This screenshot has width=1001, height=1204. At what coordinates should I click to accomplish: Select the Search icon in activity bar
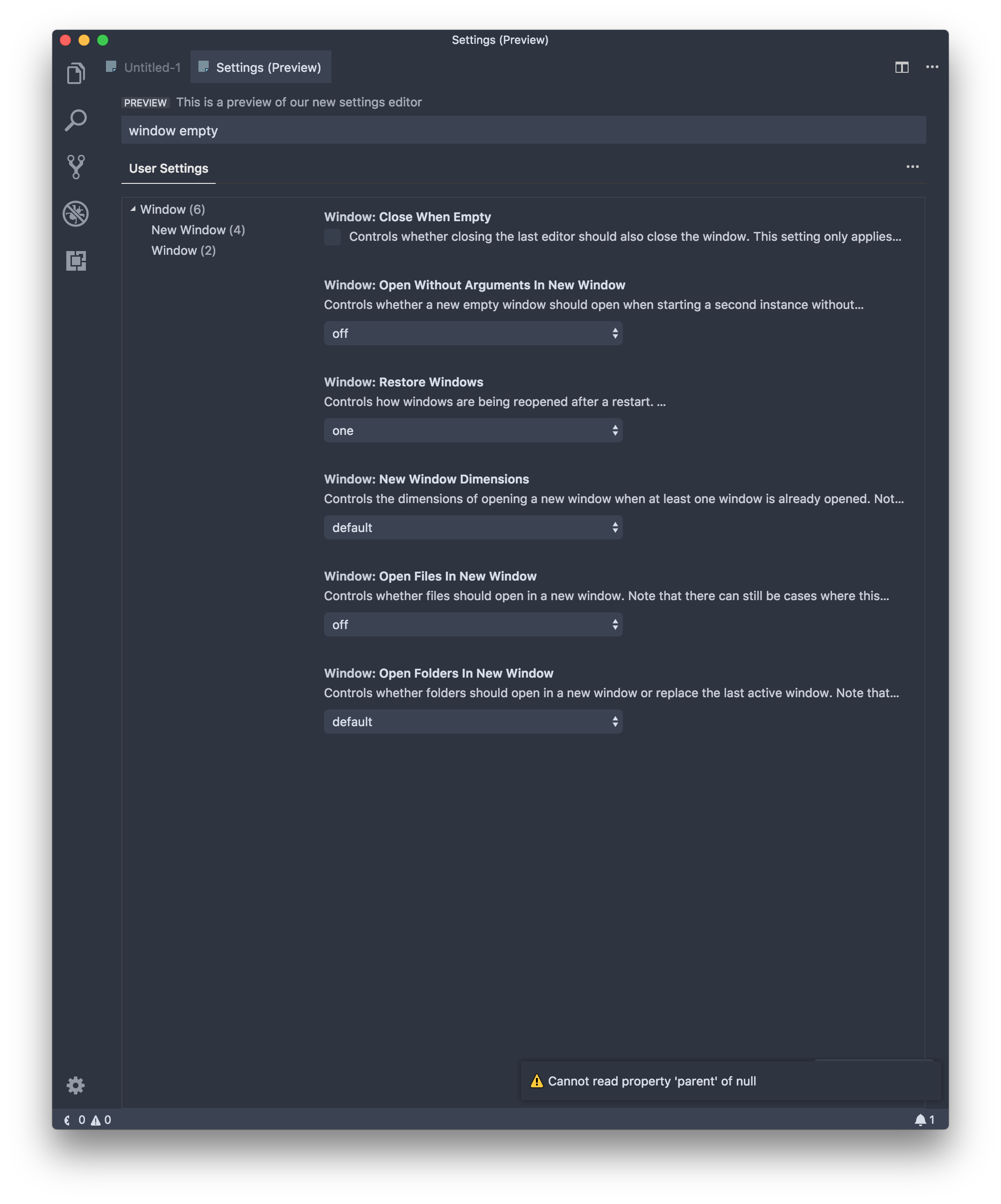(76, 119)
